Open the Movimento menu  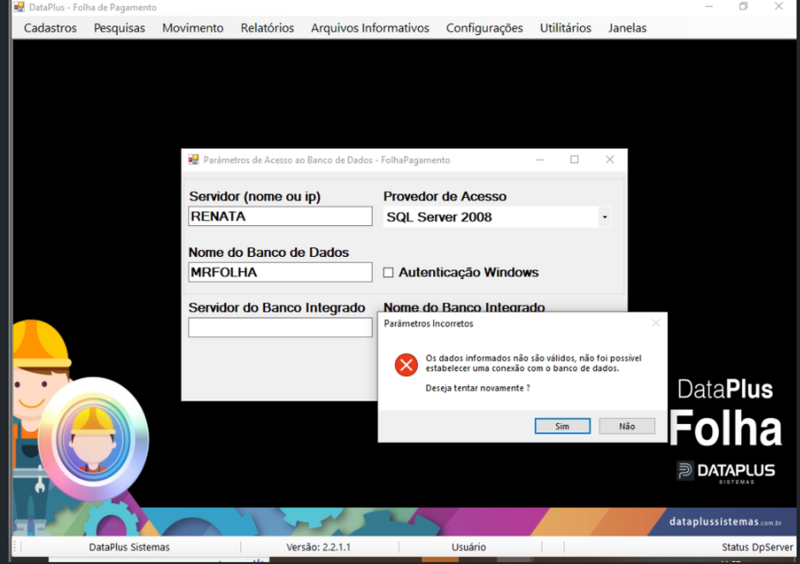click(193, 28)
